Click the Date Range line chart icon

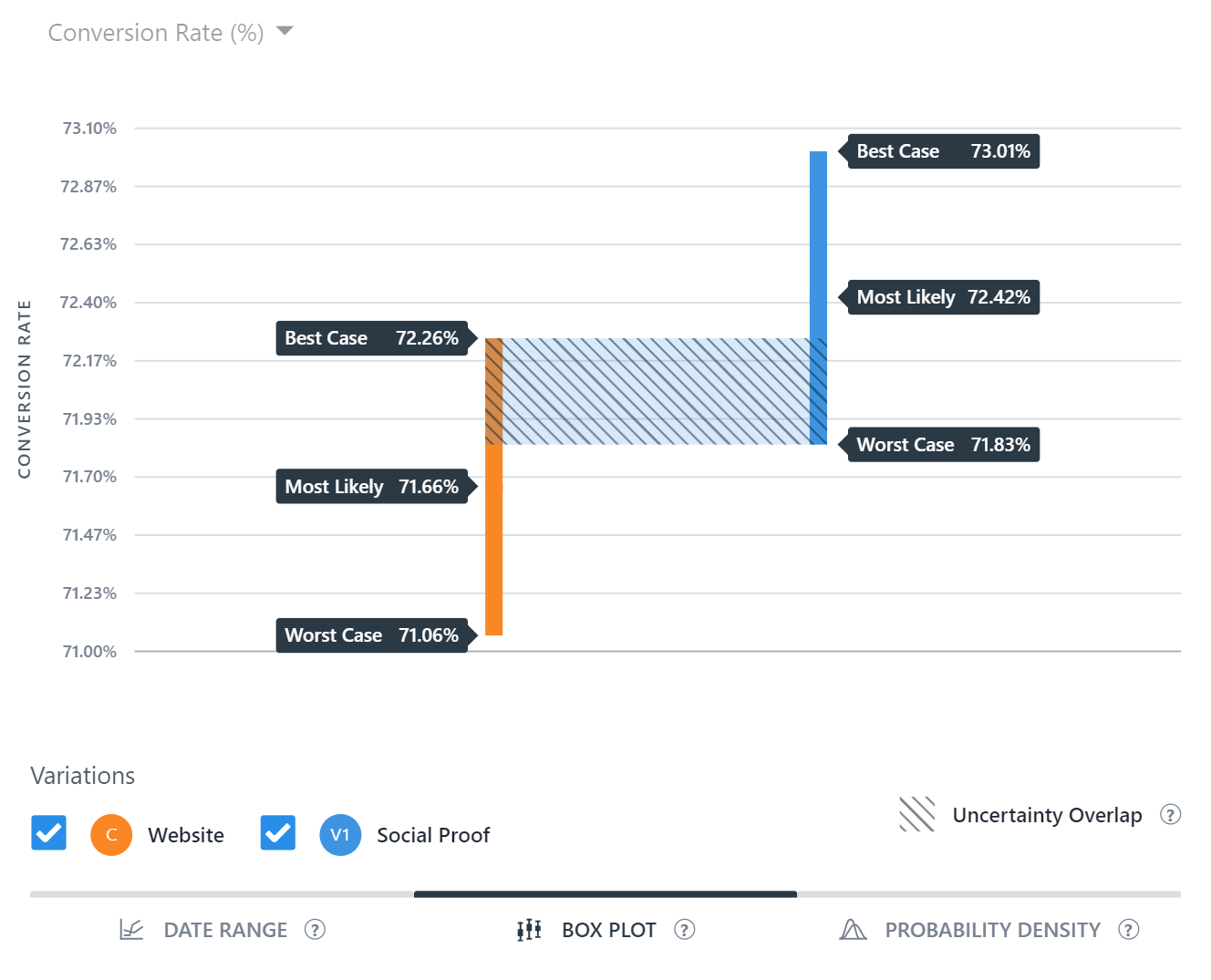click(x=131, y=930)
